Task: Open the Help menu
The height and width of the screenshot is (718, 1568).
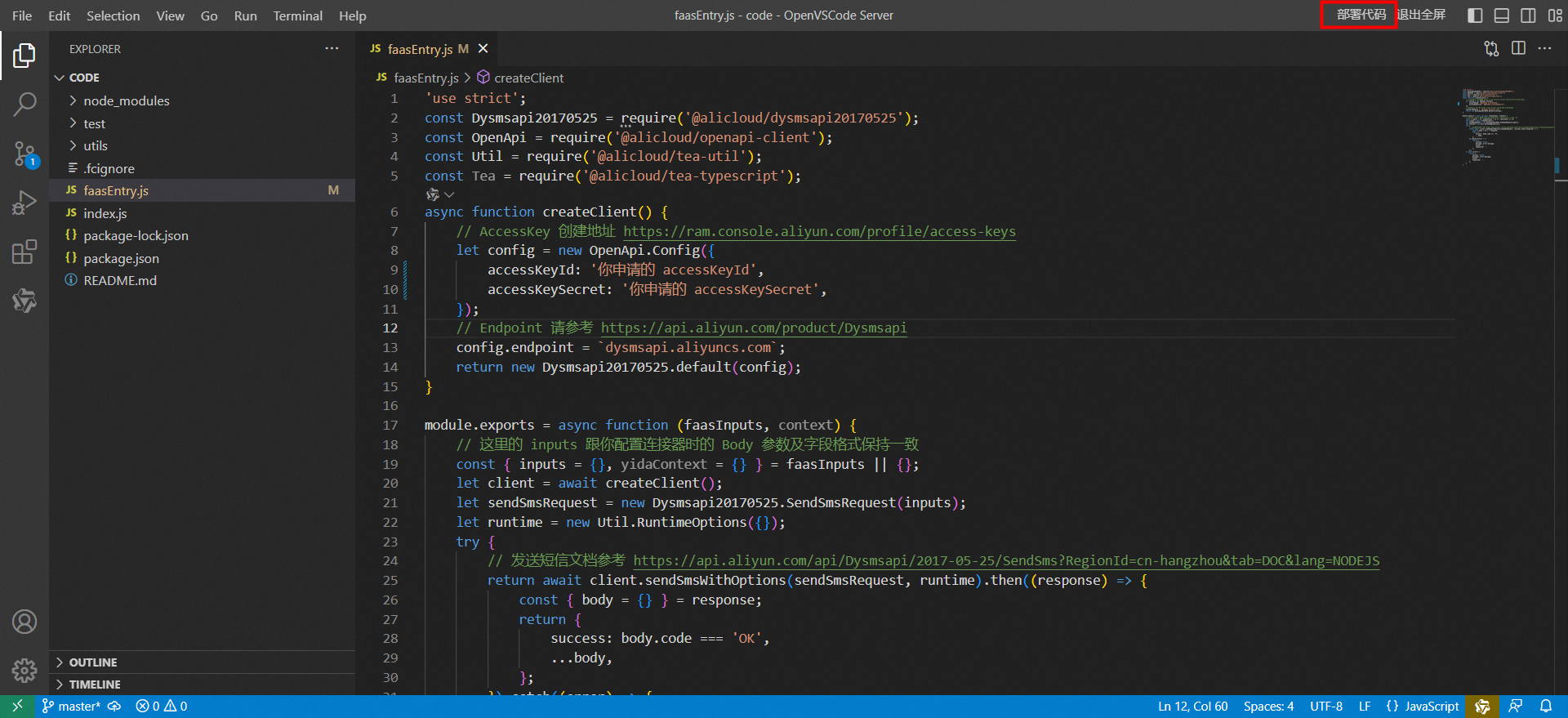Action: pos(353,16)
